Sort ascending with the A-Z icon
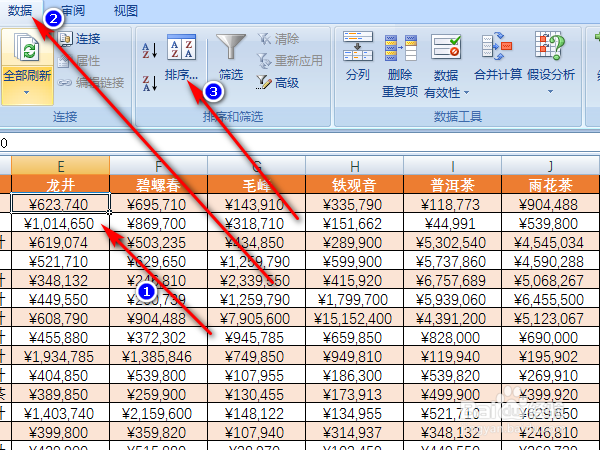This screenshot has height=450, width=600. [x=150, y=50]
